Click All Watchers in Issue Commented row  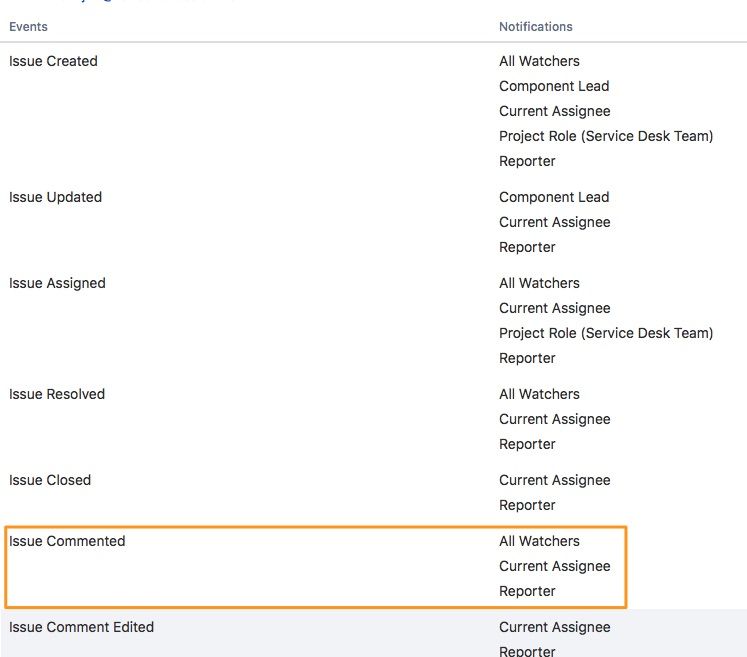(539, 541)
